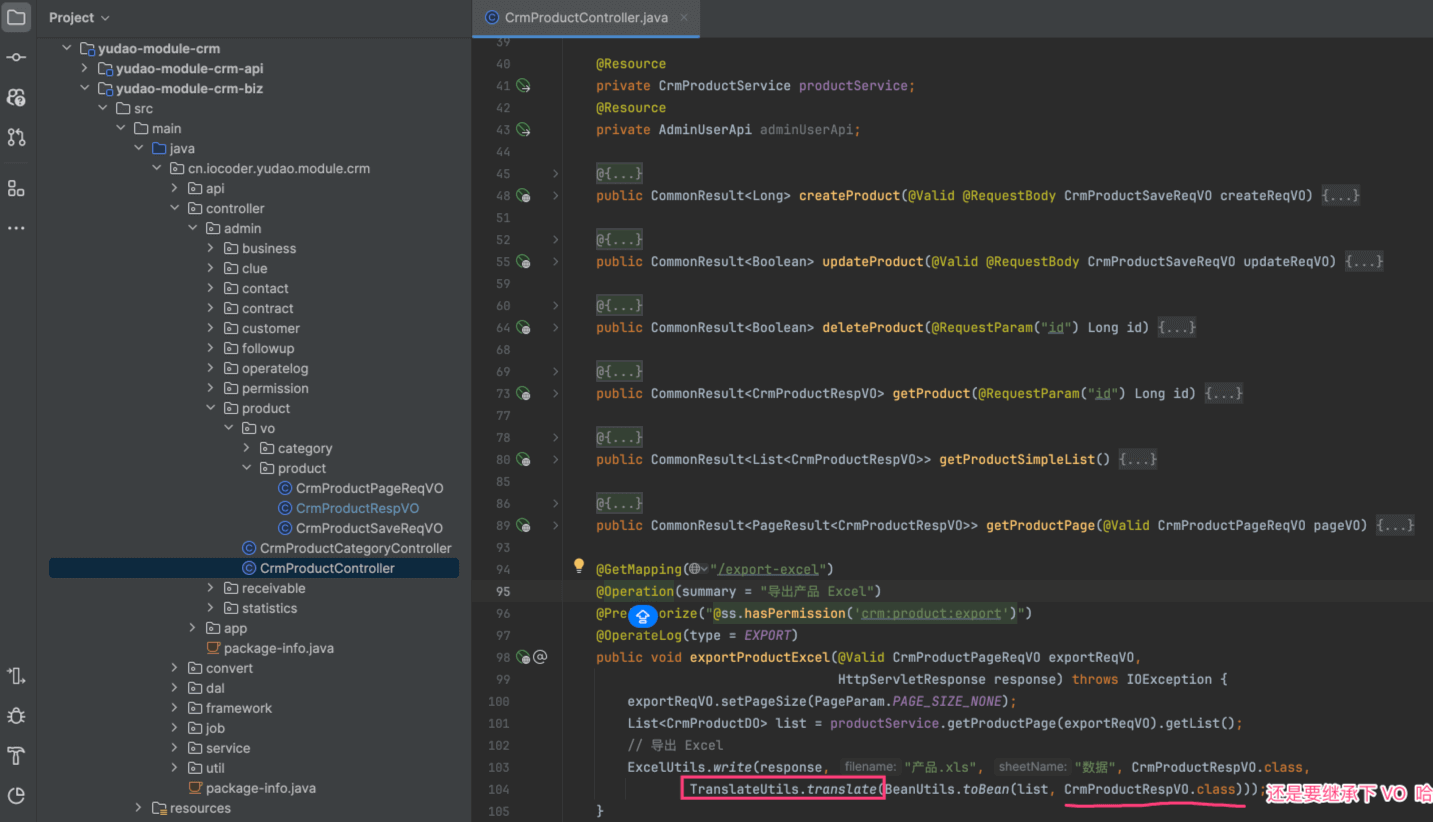Click the yellow intention lightbulb on line 94

click(578, 566)
